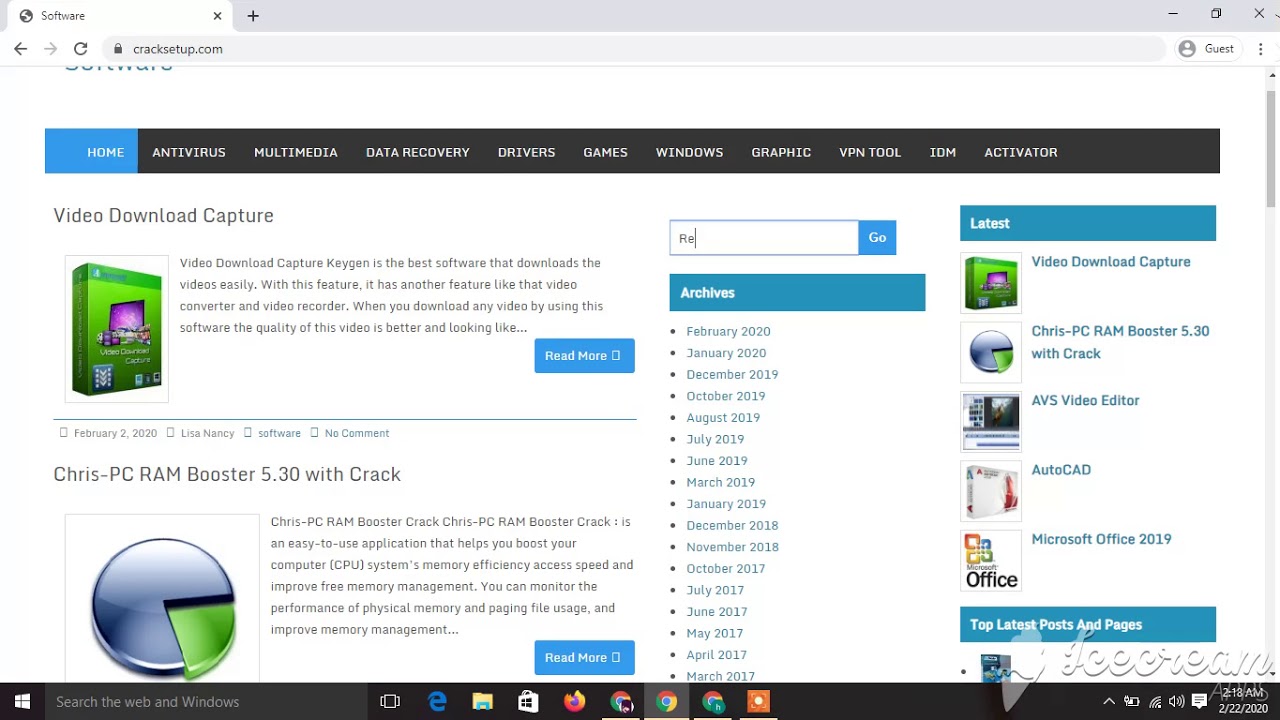This screenshot has width=1280, height=720.
Task: Open the Guest profile menu
Action: (x=1206, y=48)
